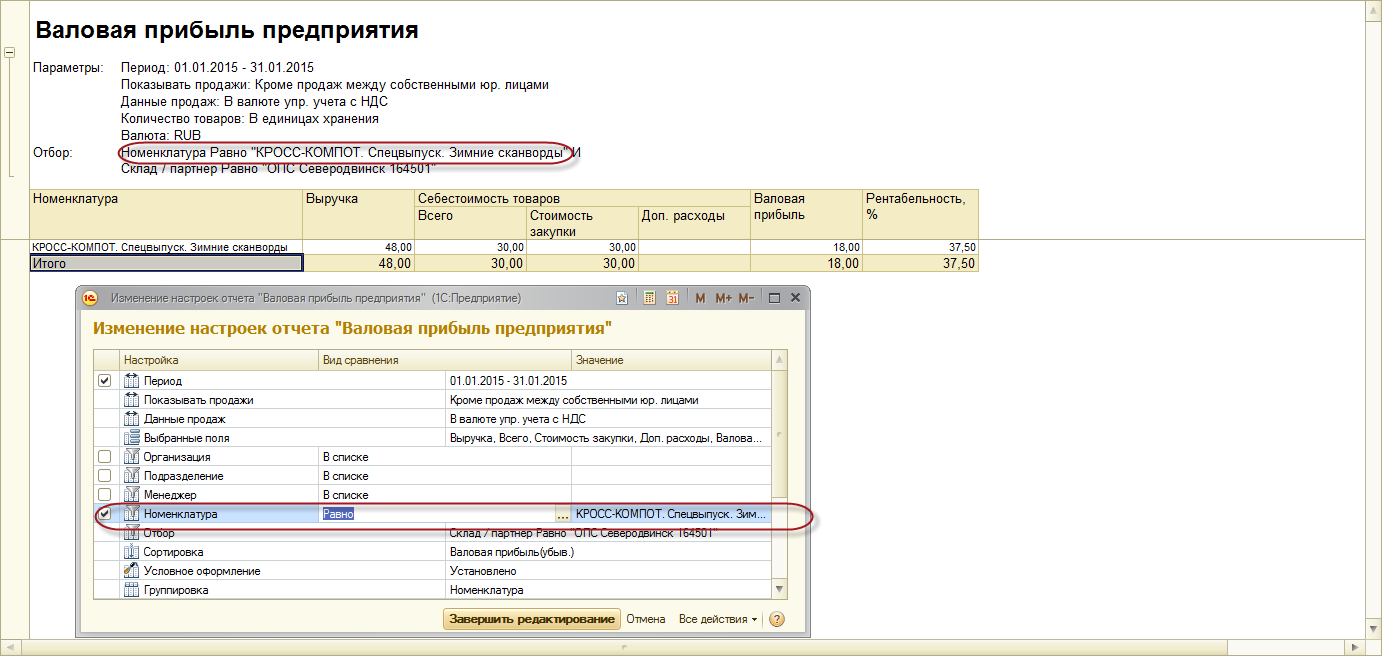This screenshot has height=656, width=1382.
Task: Click the Итого profitability cell 37,50
Action: [920, 263]
